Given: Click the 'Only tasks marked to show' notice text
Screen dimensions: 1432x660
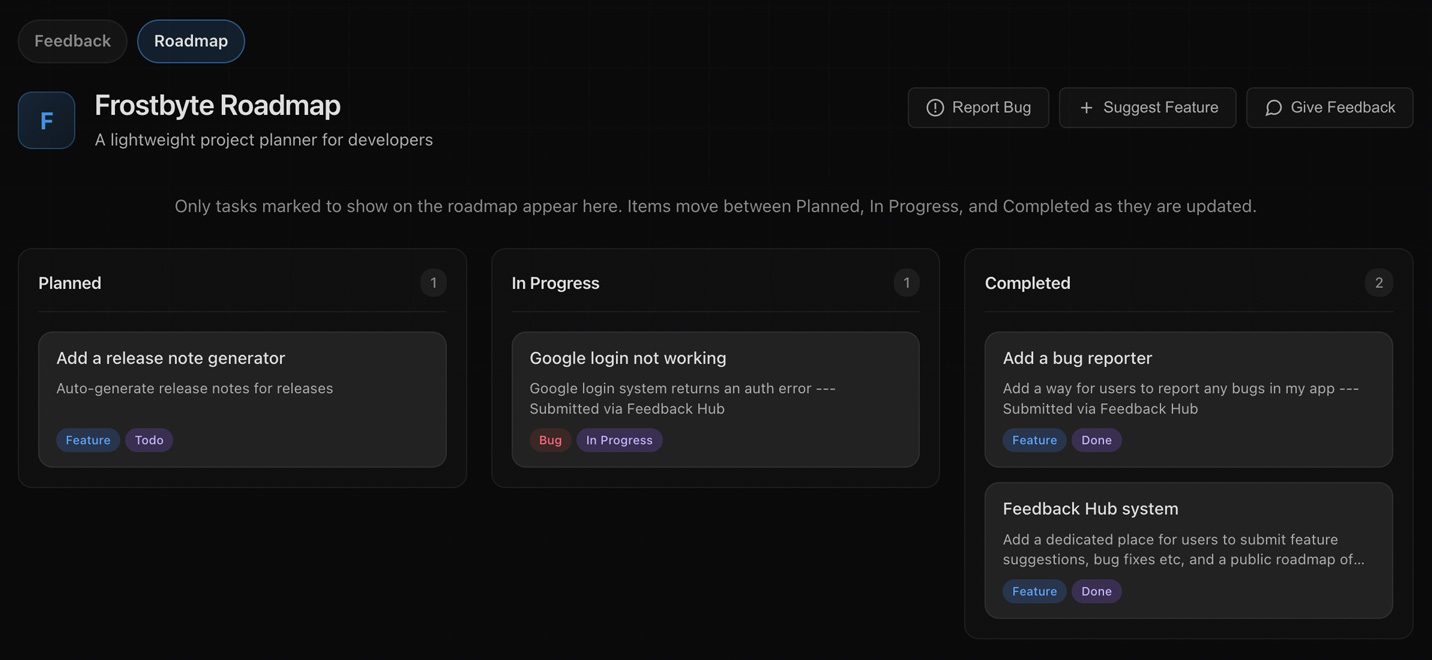Looking at the screenshot, I should point(715,206).
